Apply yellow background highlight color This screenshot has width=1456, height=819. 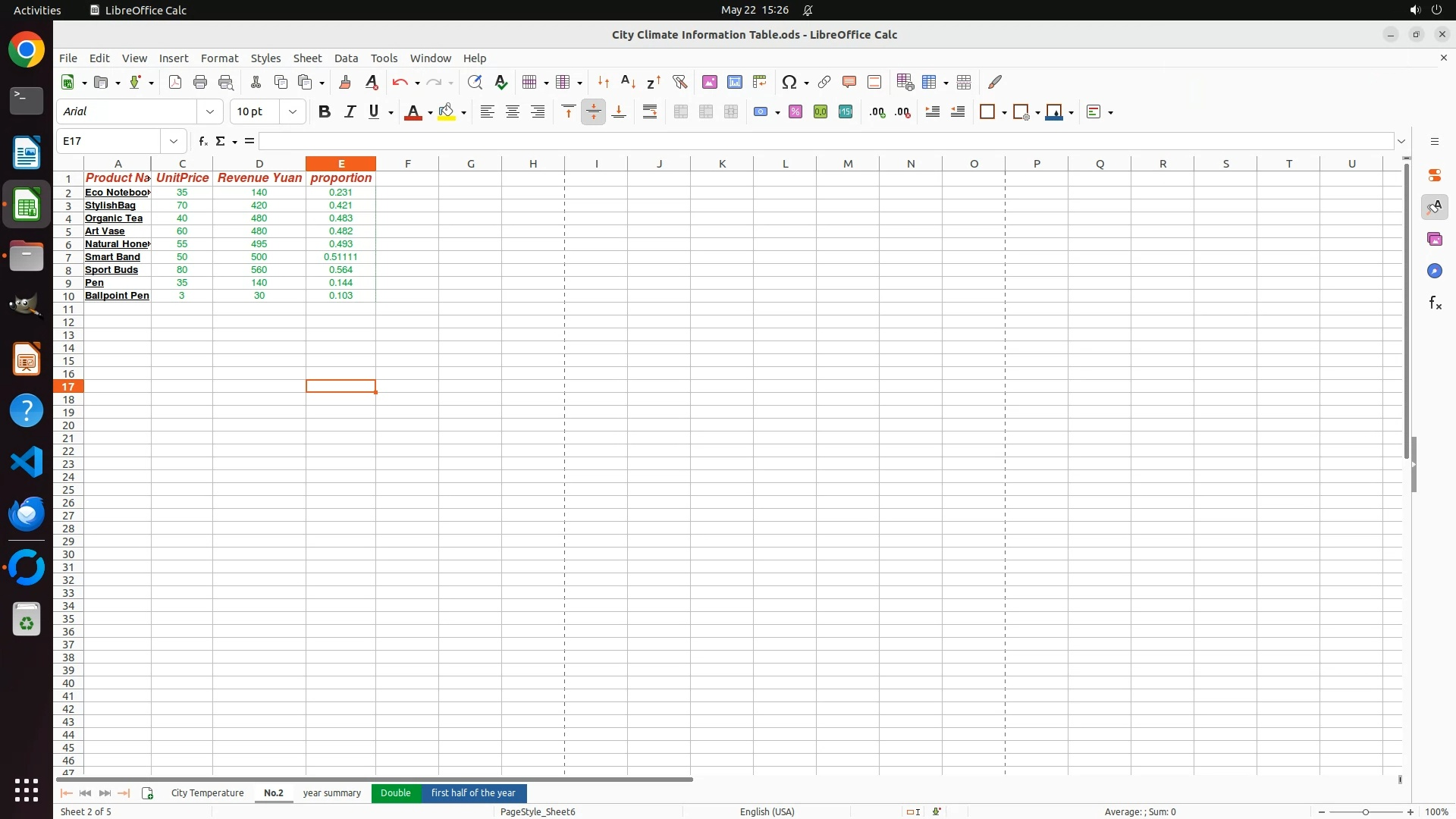(447, 112)
